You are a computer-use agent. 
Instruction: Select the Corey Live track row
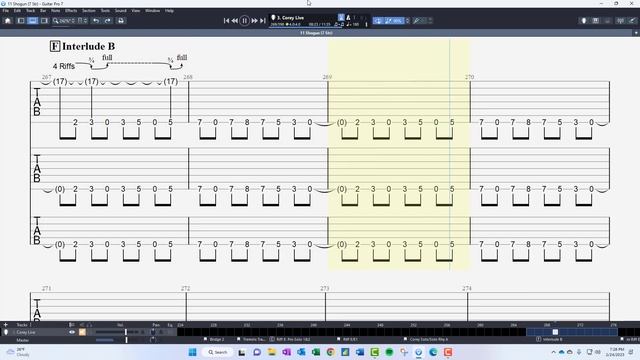point(89,332)
